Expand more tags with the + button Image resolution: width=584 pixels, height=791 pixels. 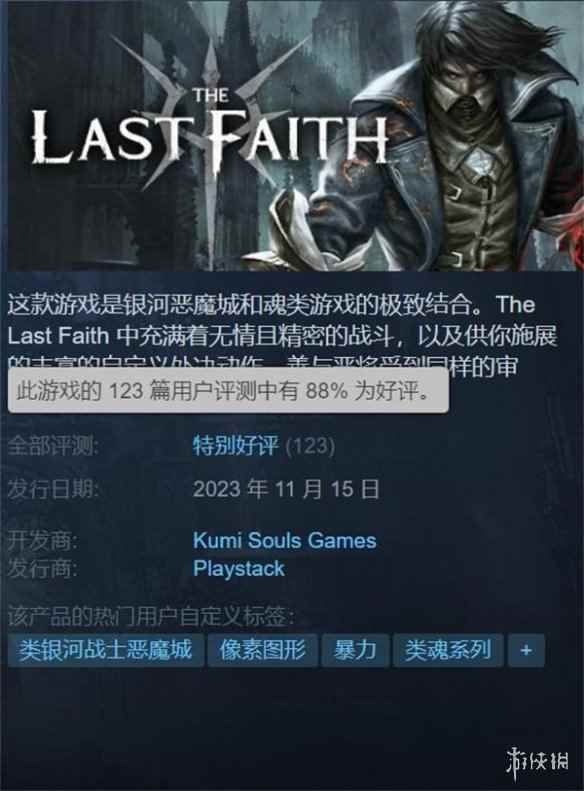click(526, 650)
